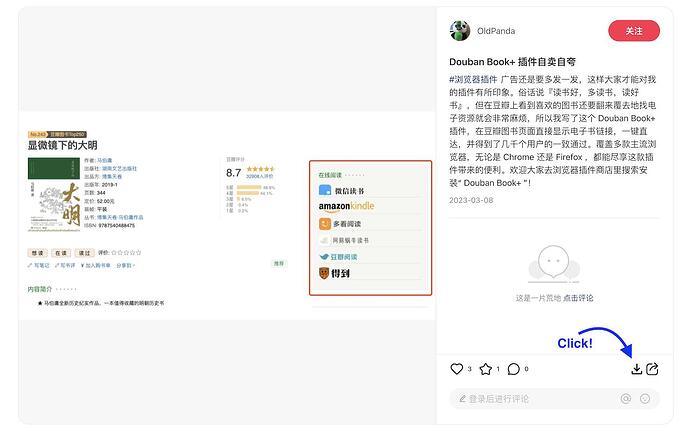Click the download icon

click(636, 369)
